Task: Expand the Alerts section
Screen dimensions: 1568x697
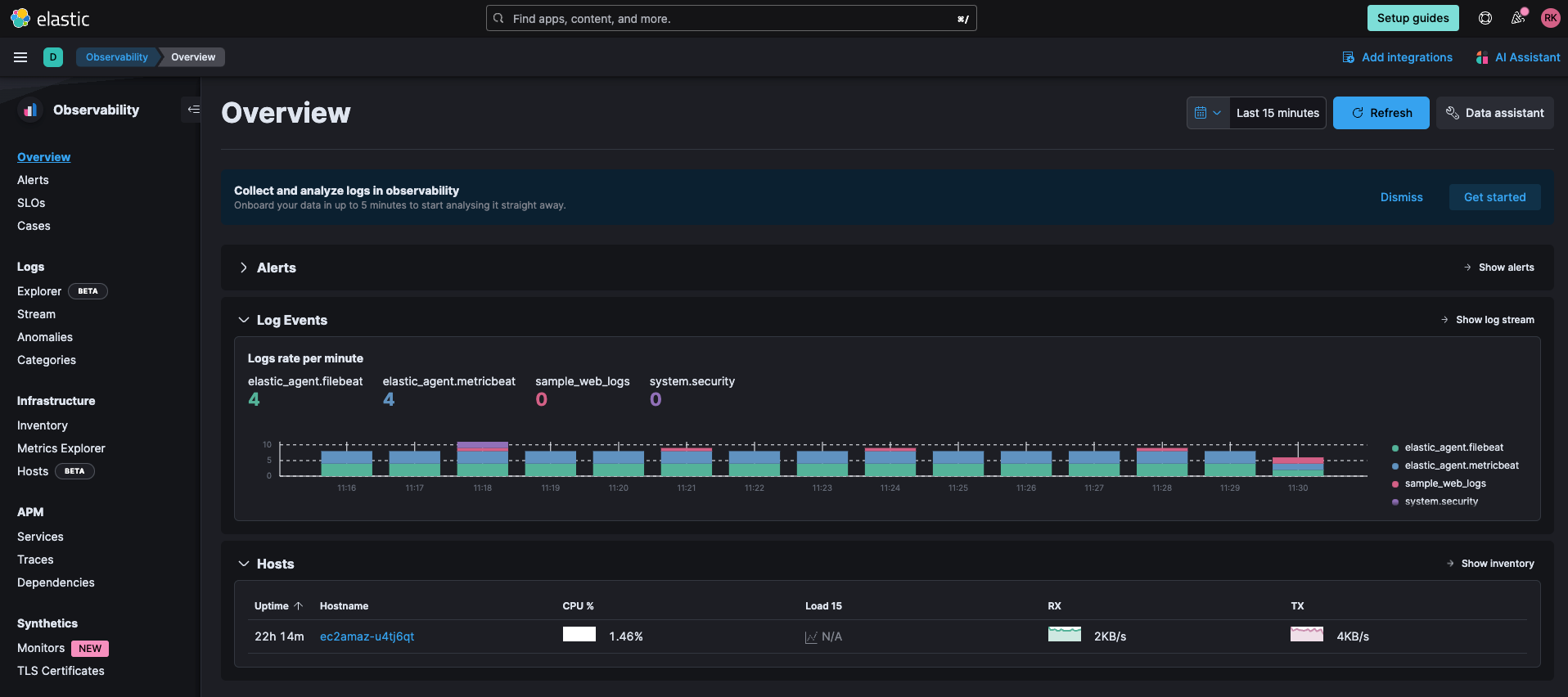Action: click(243, 268)
